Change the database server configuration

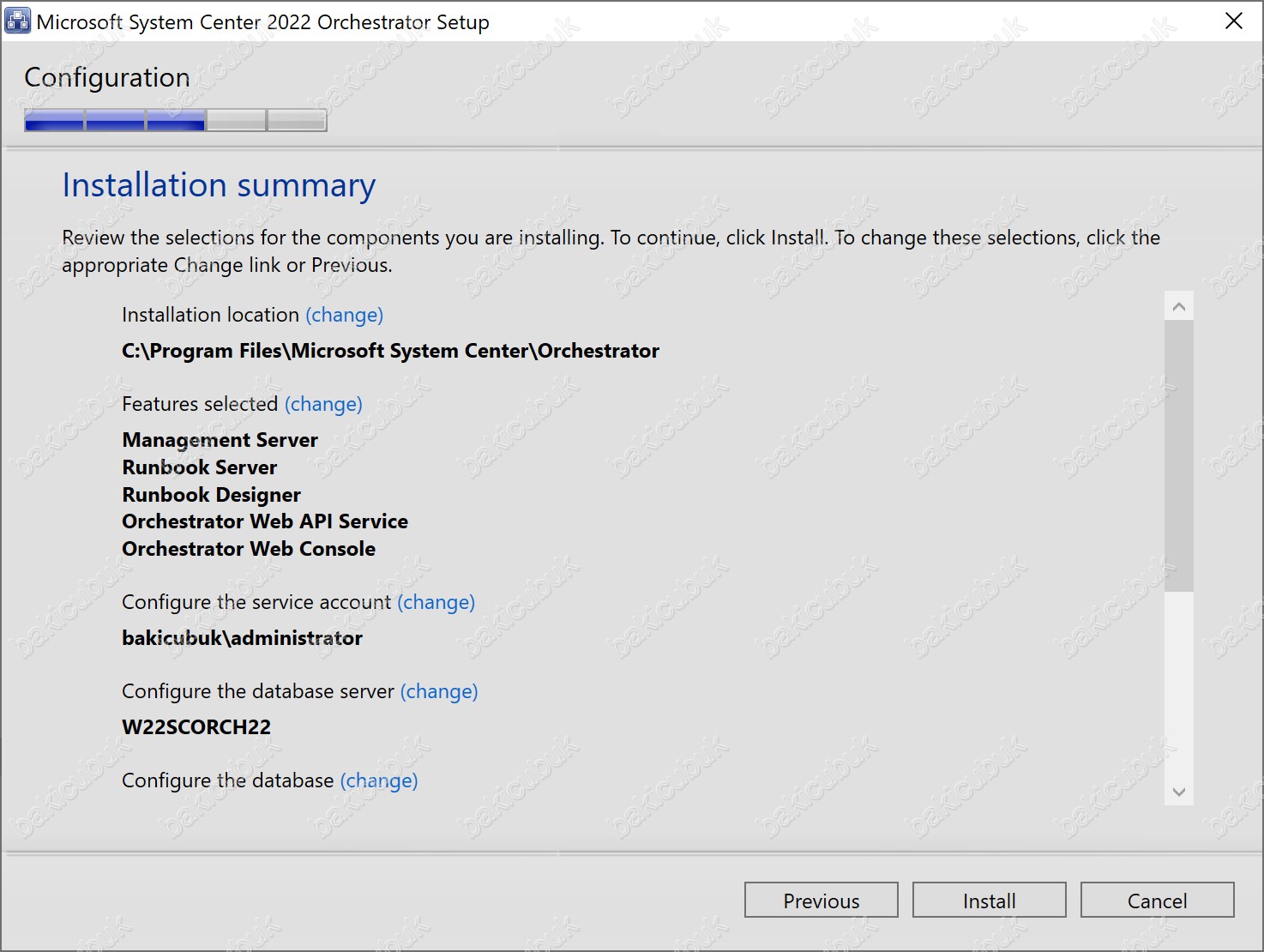coord(439,691)
